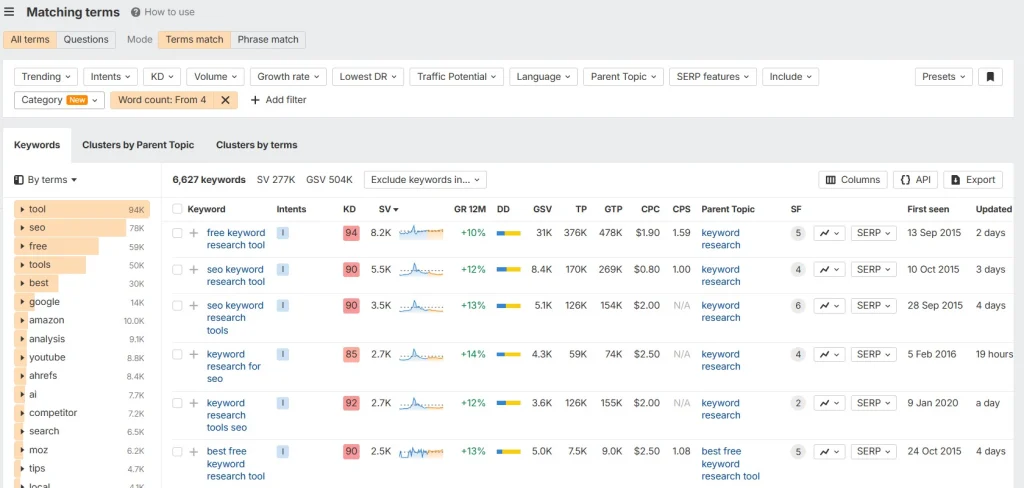Check the keyword research for seo row
1024x488 pixels.
coord(177,355)
